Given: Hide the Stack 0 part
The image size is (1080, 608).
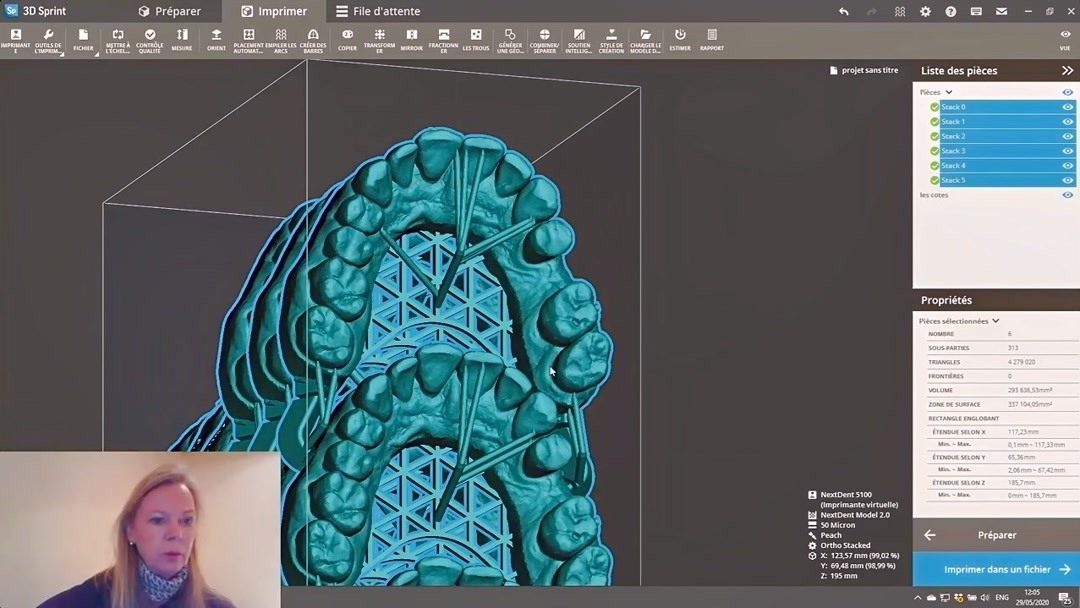Looking at the screenshot, I should pos(1066,106).
